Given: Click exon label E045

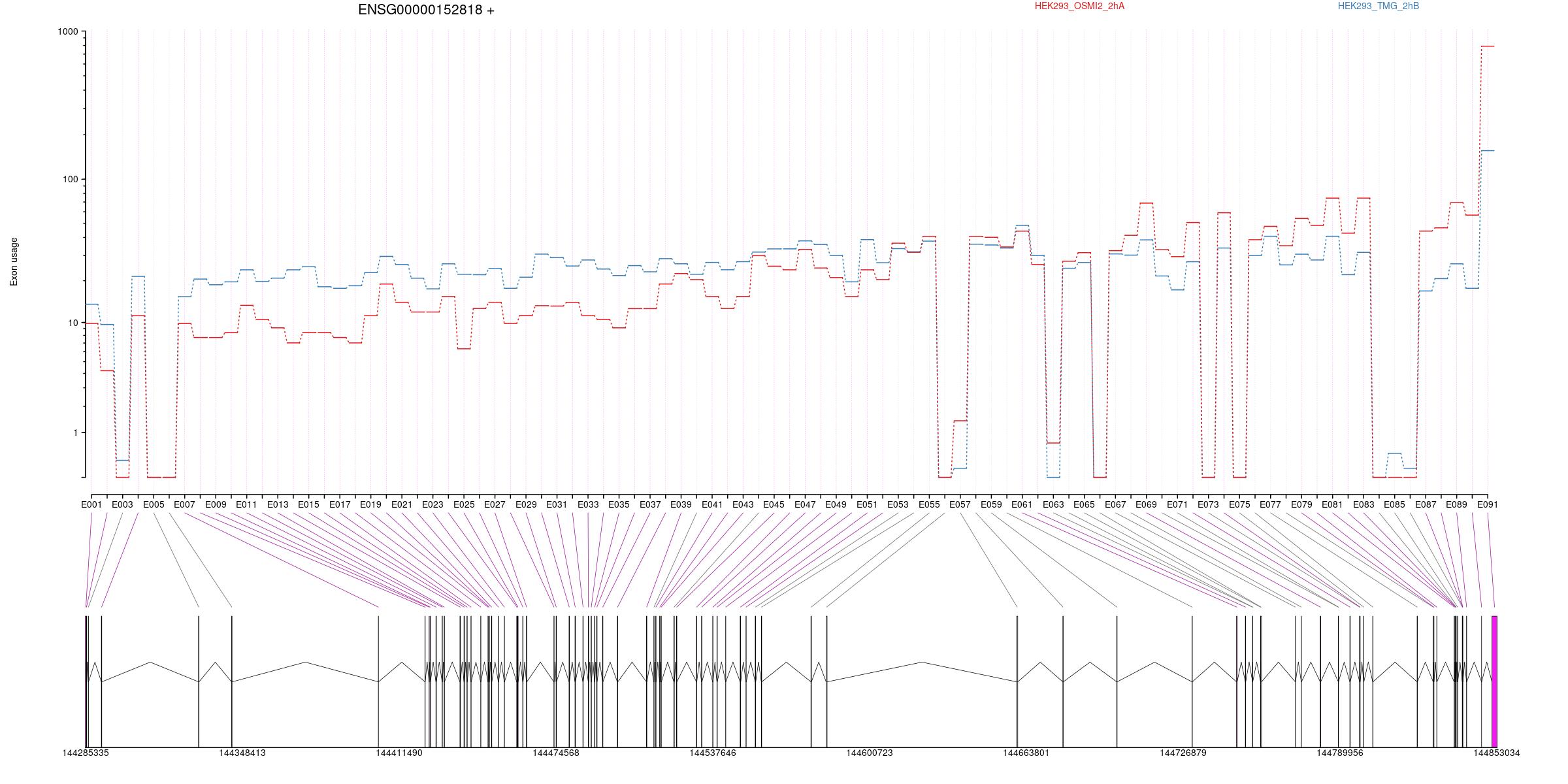Looking at the screenshot, I should tap(774, 504).
